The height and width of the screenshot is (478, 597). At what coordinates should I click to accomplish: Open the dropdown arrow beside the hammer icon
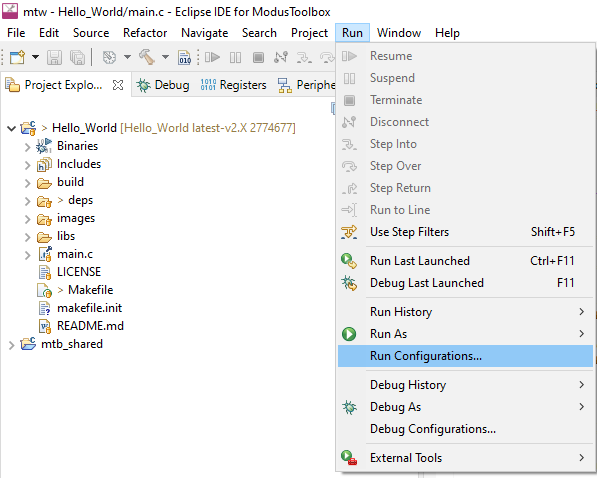coord(165,58)
